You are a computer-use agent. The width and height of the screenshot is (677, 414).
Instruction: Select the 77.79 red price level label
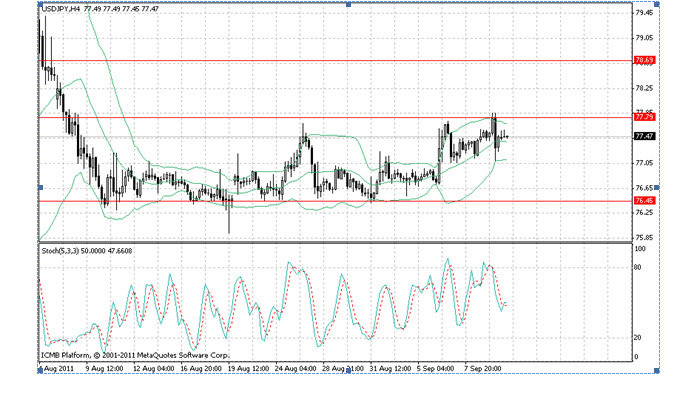[644, 117]
